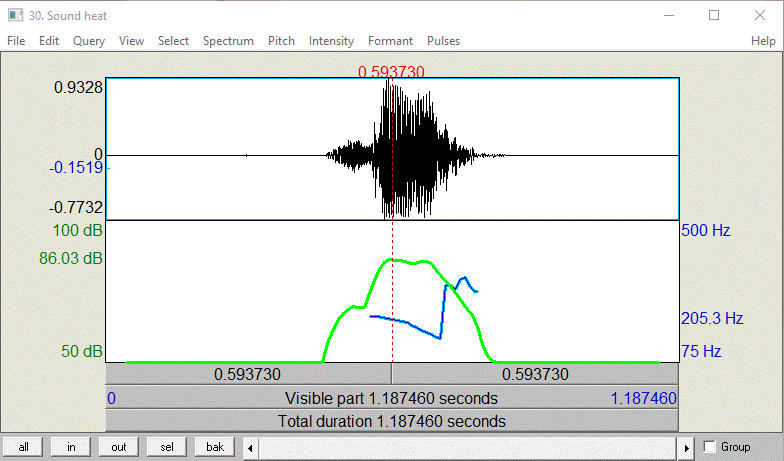This screenshot has width=784, height=461.
Task: Open the Help menu
Action: click(x=762, y=41)
